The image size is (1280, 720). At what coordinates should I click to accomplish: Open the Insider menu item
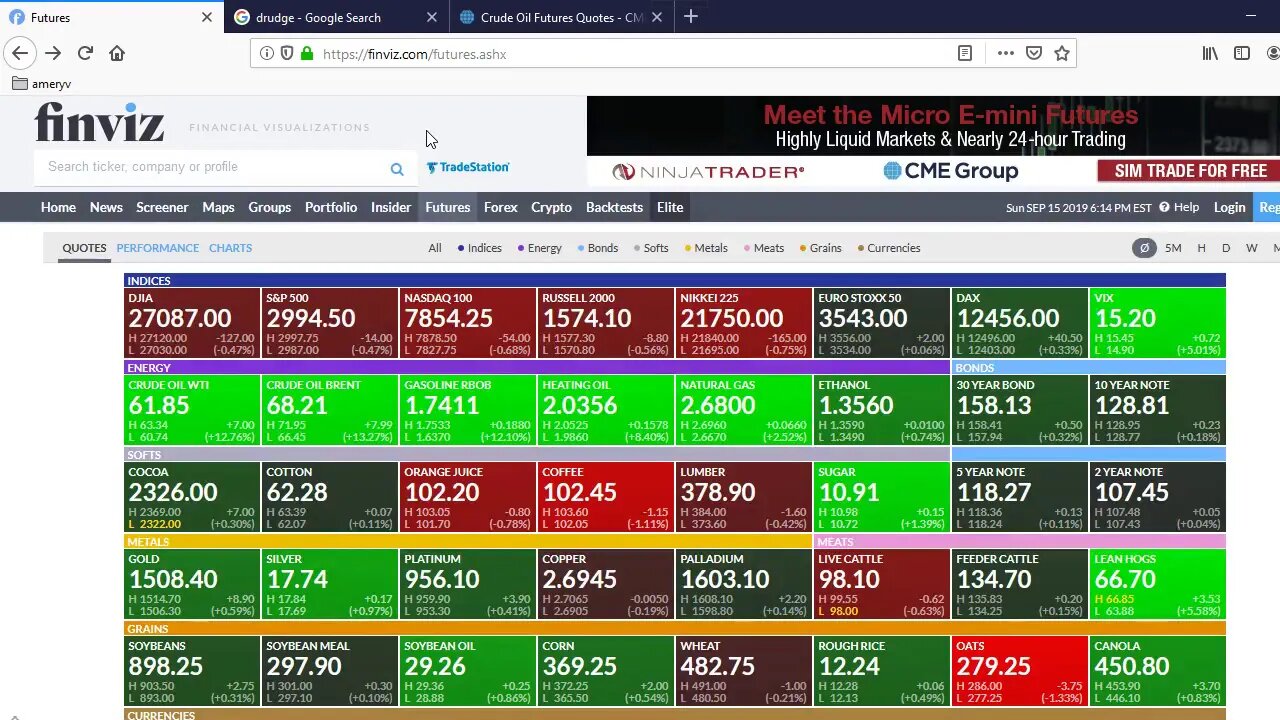(x=391, y=207)
